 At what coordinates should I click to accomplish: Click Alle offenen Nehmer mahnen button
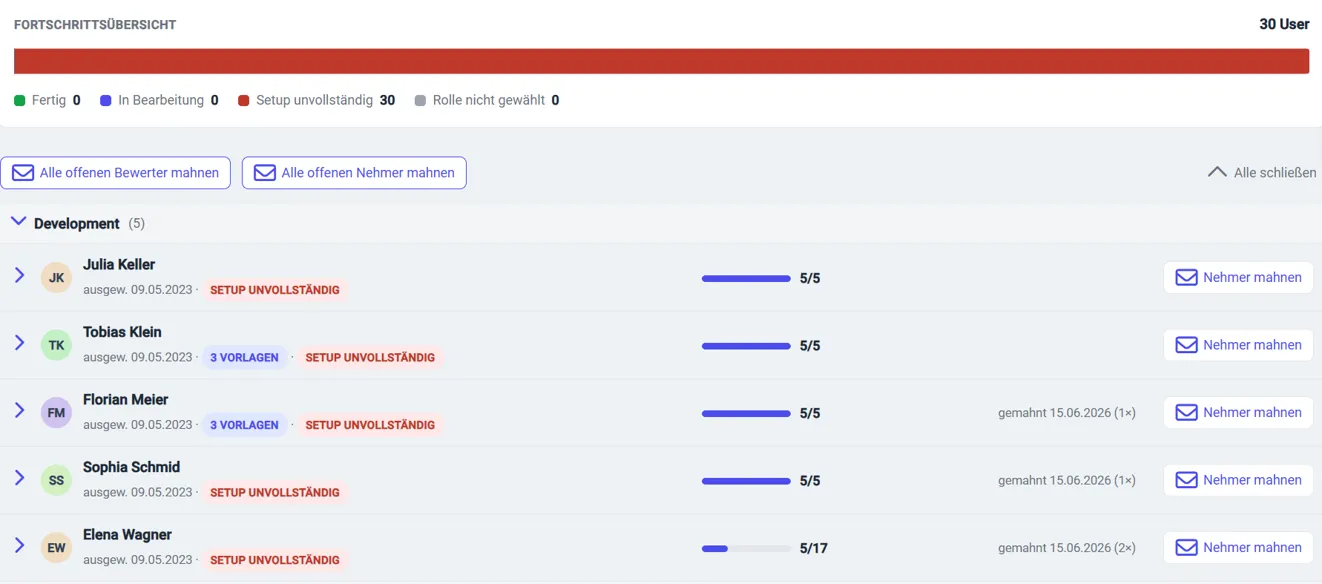pyautogui.click(x=354, y=173)
